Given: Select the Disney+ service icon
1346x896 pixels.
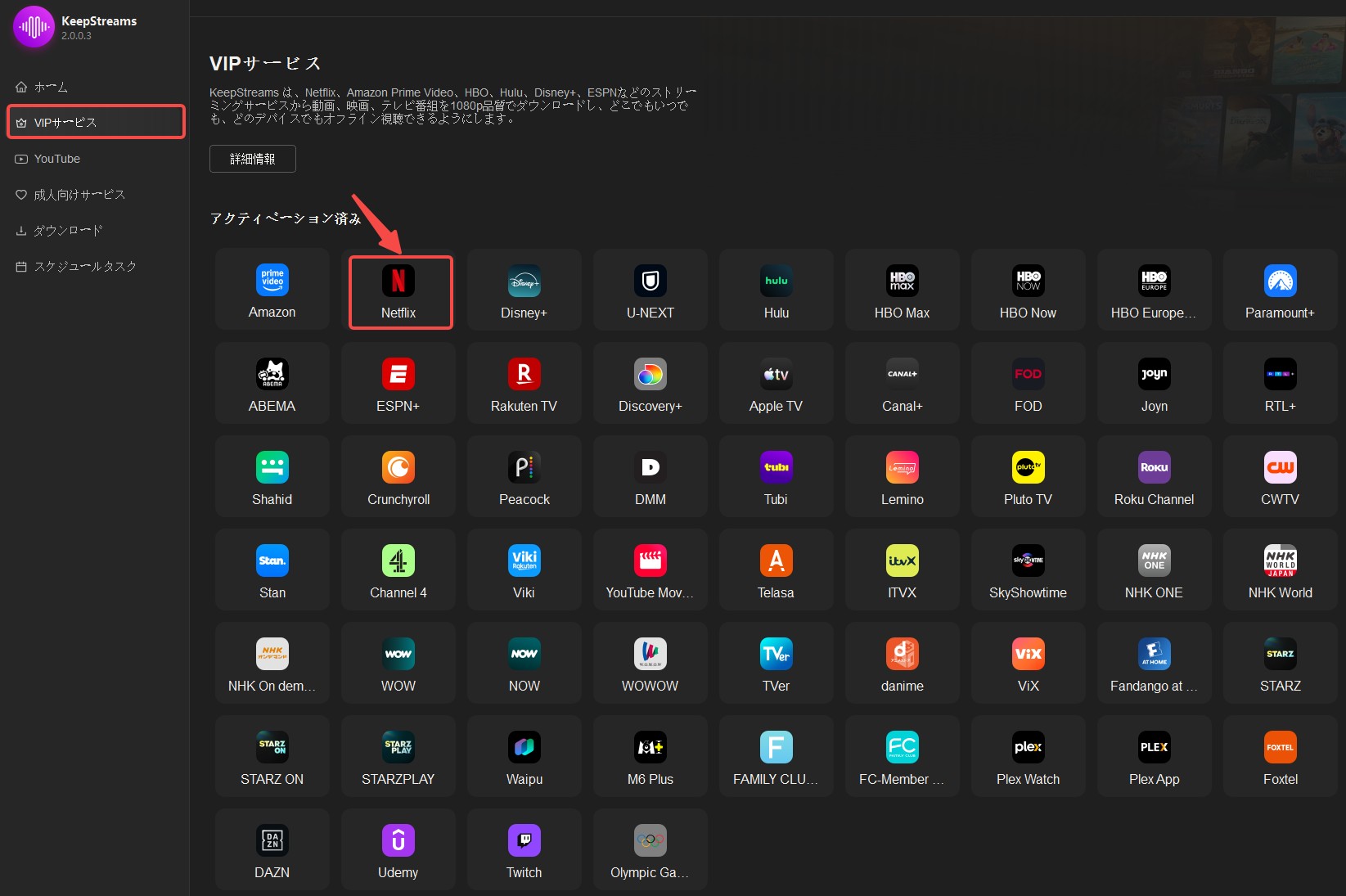Looking at the screenshot, I should [x=524, y=290].
